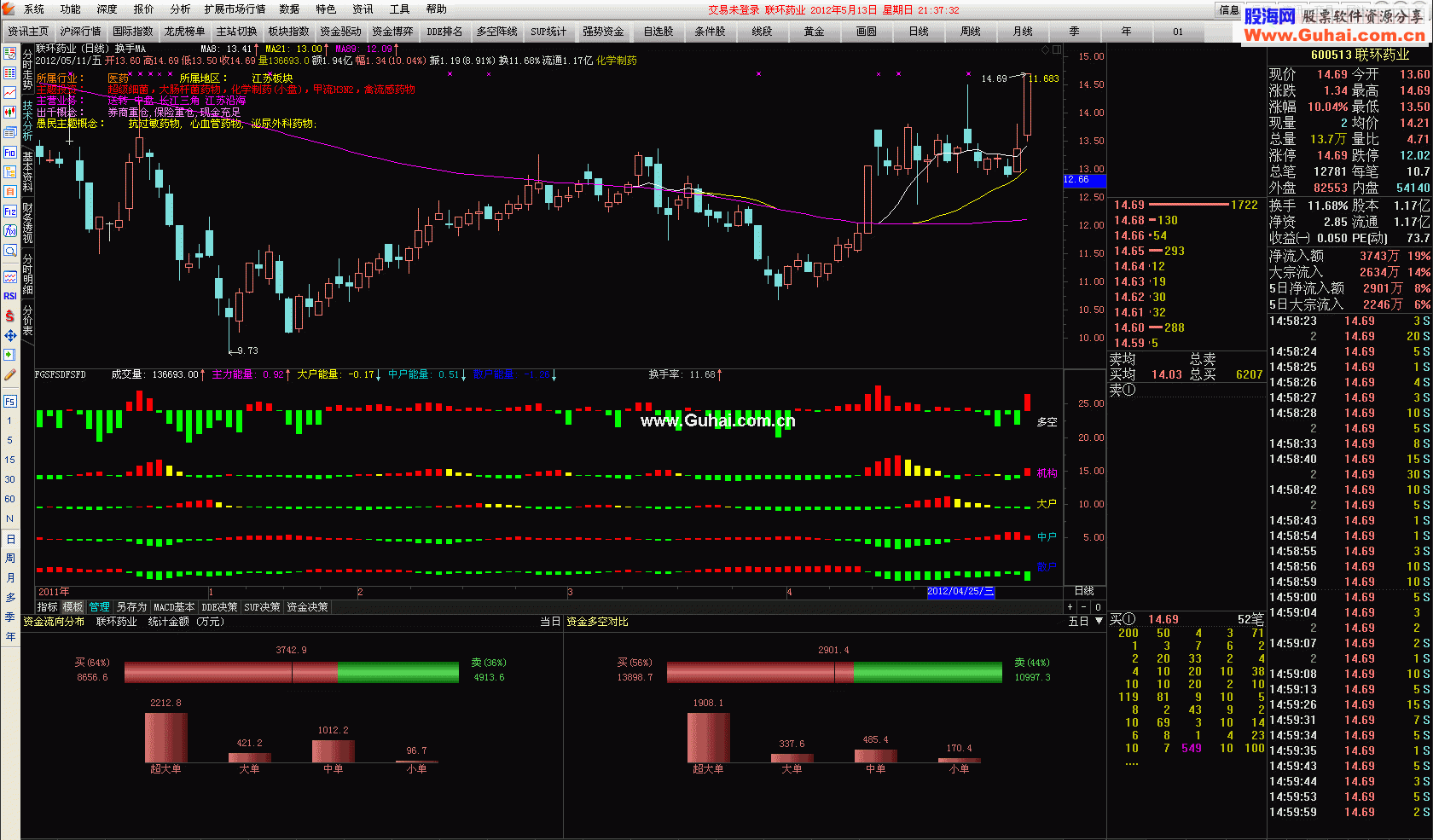Click the first report icon in left toolbar
This screenshot has height=840, width=1433.
point(10,53)
